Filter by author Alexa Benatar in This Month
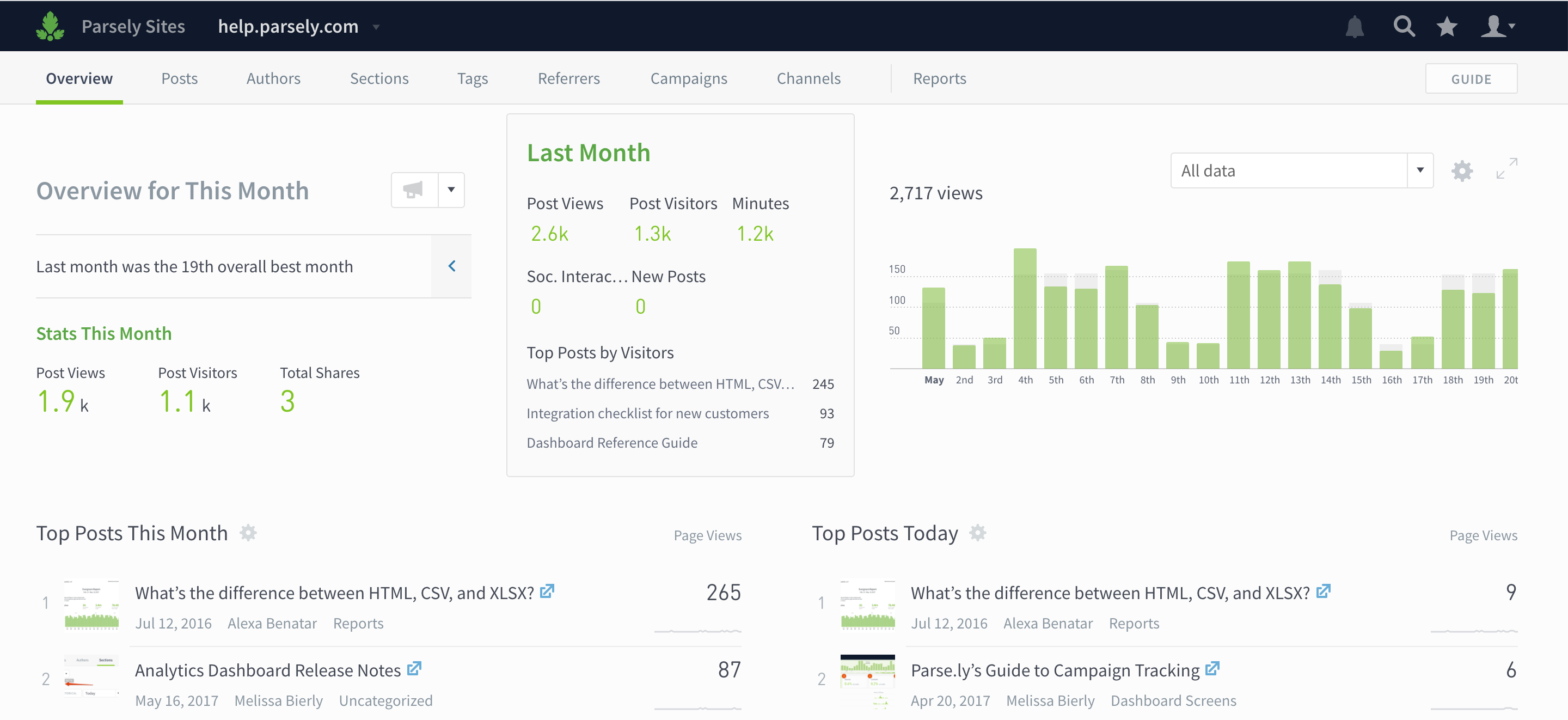Image resolution: width=1568 pixels, height=720 pixels. pos(272,623)
